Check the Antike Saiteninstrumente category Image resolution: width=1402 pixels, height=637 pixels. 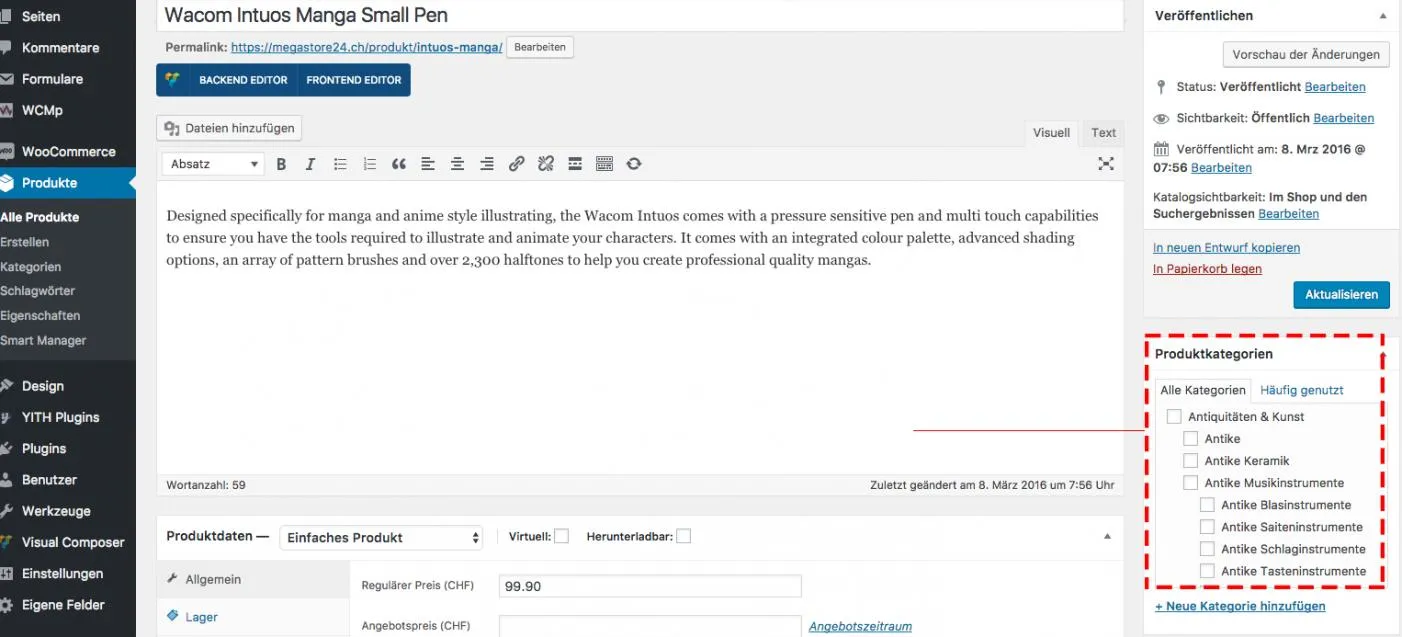1207,527
